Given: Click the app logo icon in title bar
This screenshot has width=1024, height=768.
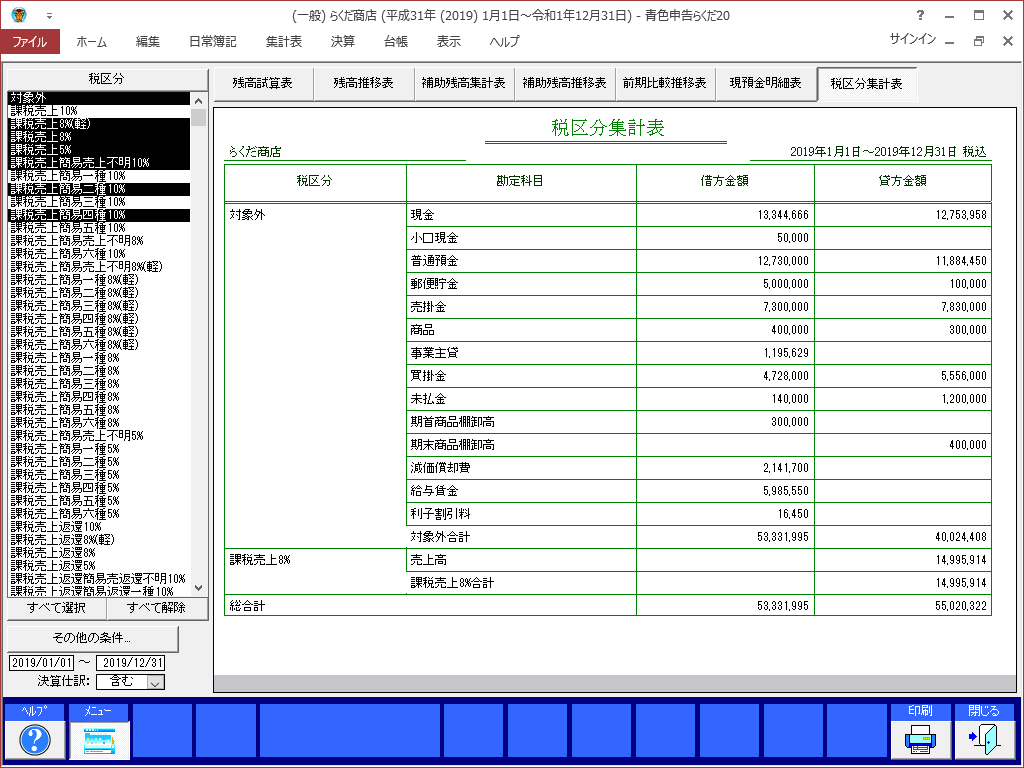Looking at the screenshot, I should [20, 15].
